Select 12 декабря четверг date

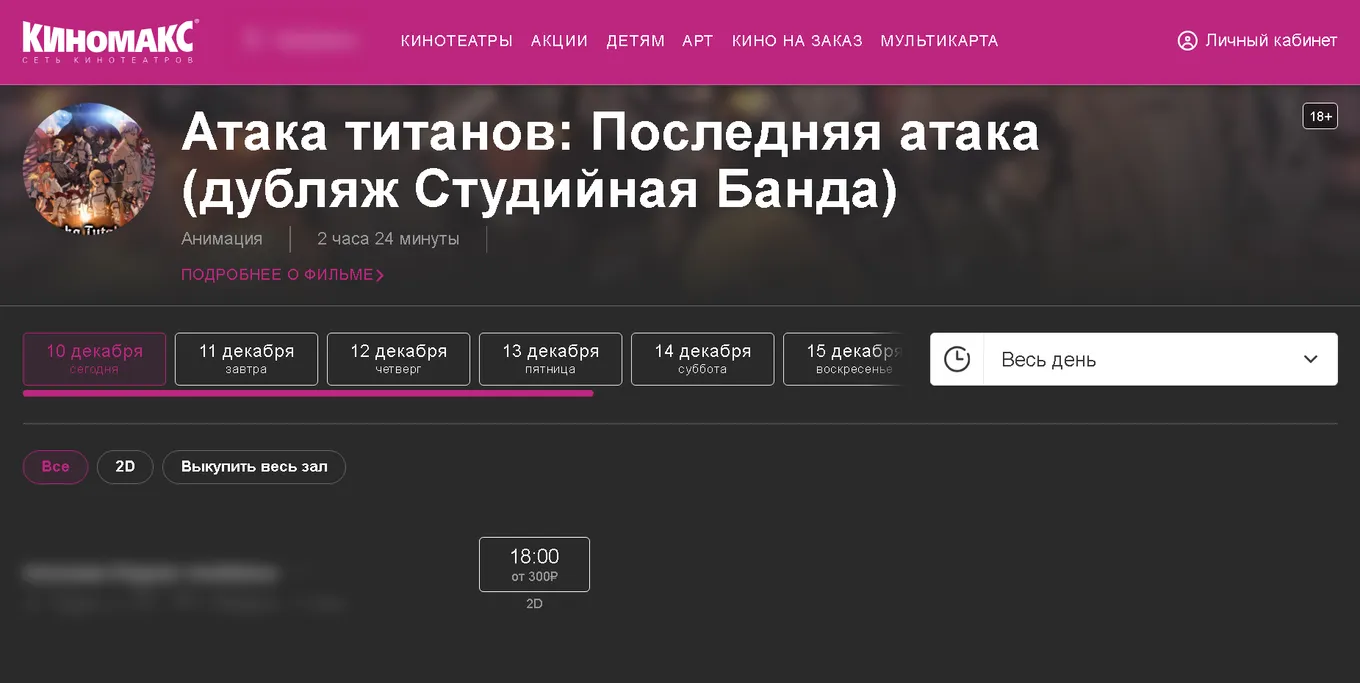pyautogui.click(x=399, y=359)
